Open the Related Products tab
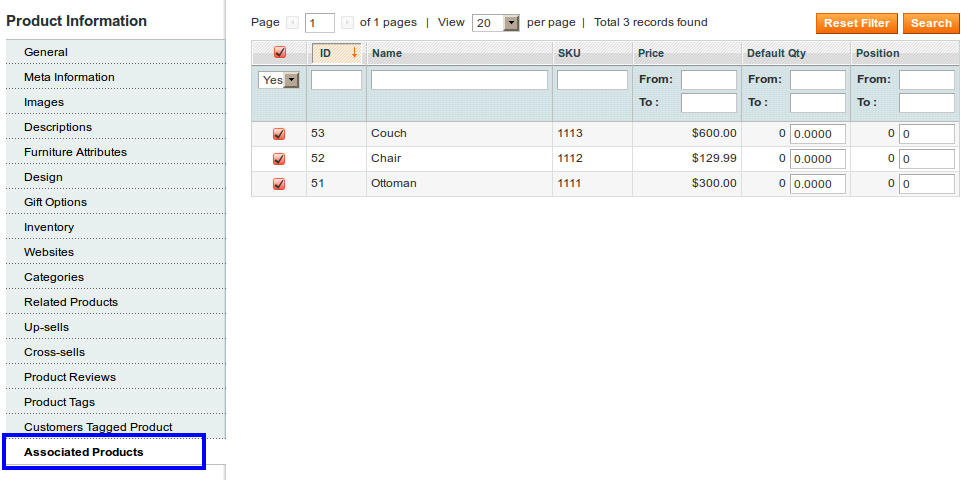This screenshot has height=480, width=961. [116, 302]
